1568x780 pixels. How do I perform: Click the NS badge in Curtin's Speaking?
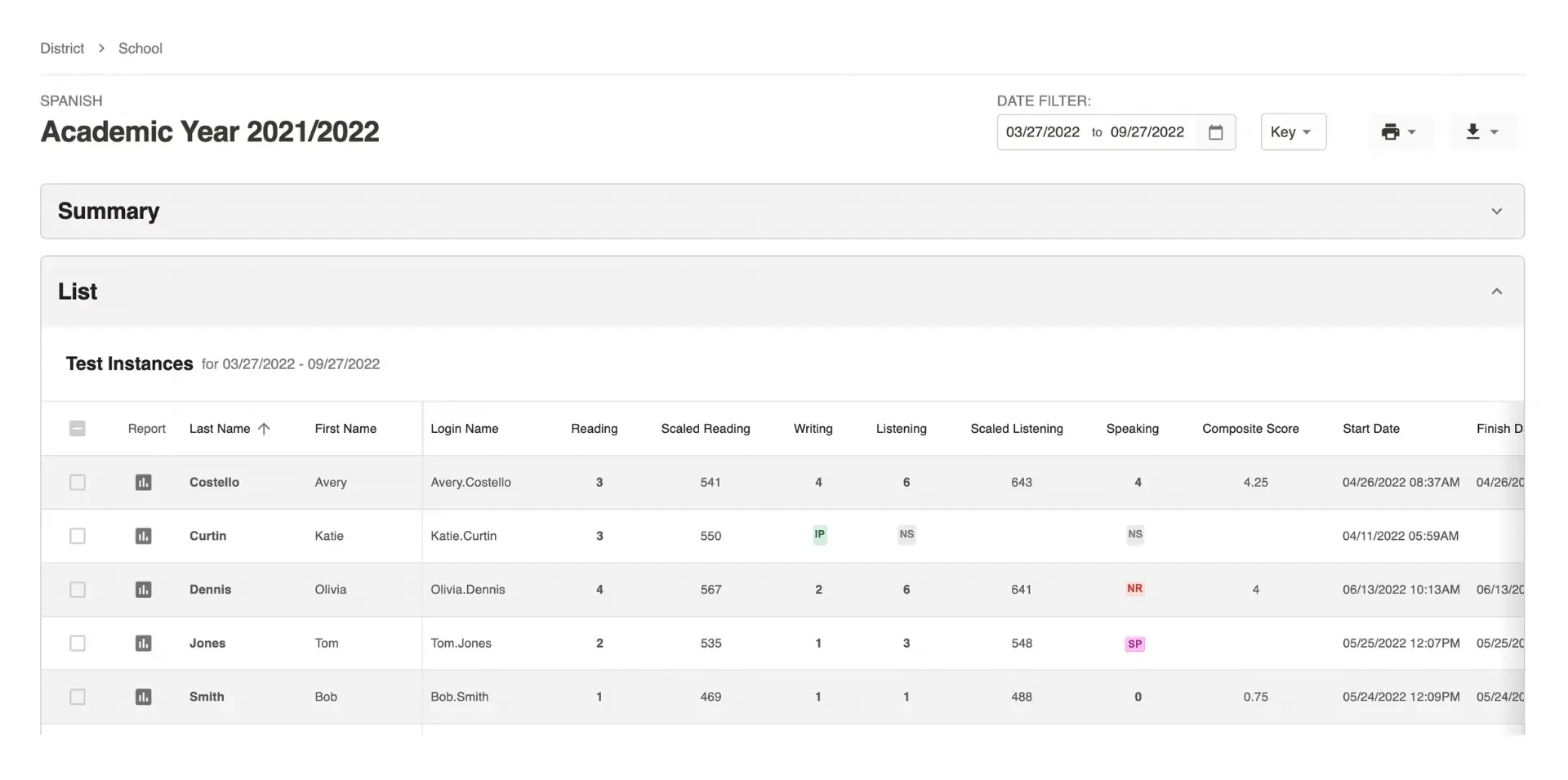pyautogui.click(x=1135, y=535)
